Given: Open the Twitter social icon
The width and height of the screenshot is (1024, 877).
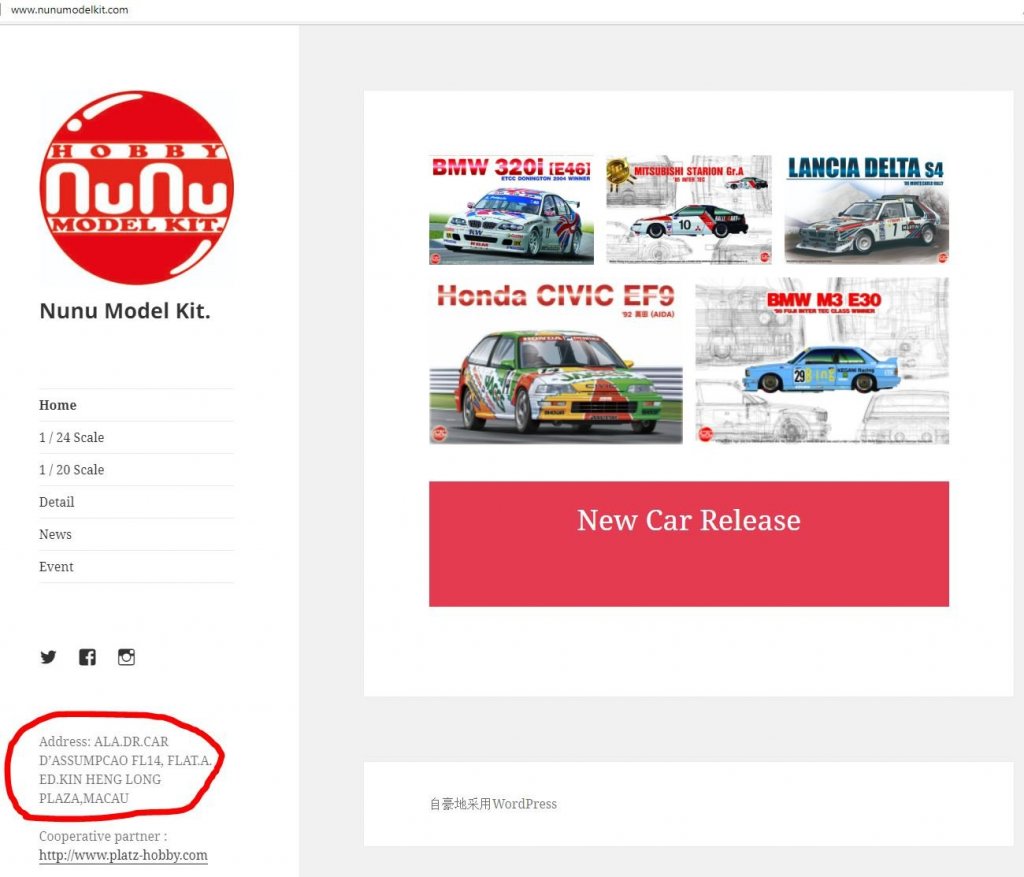Looking at the screenshot, I should (x=48, y=657).
